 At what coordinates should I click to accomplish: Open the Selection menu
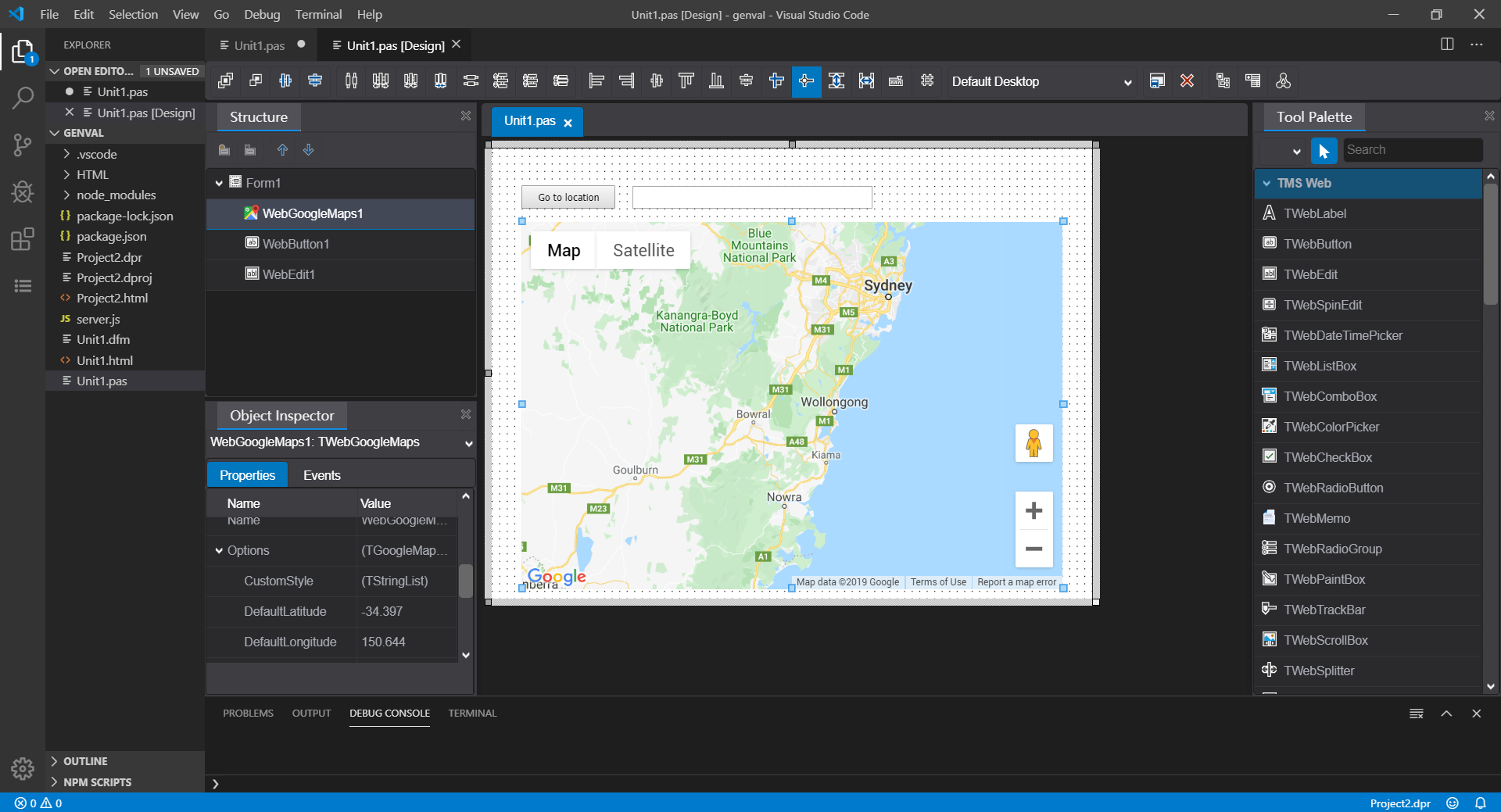(133, 14)
